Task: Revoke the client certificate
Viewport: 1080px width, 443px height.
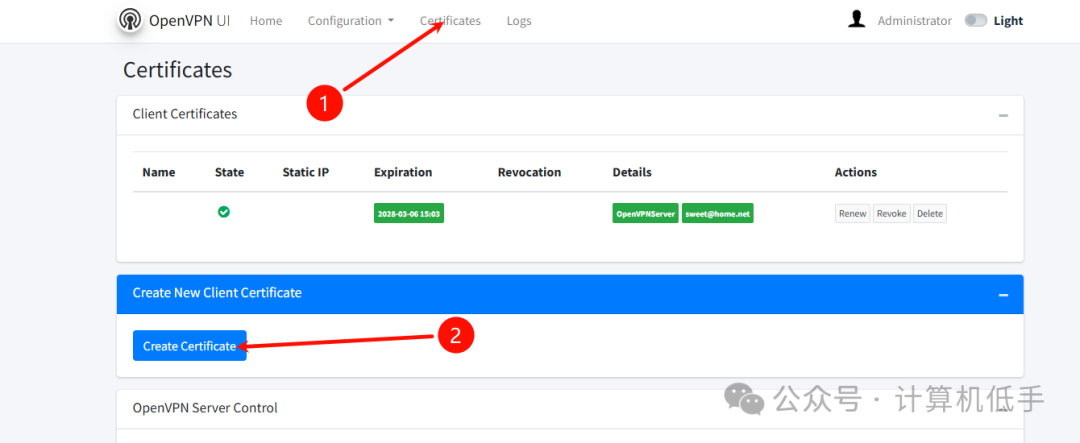Action: point(892,214)
